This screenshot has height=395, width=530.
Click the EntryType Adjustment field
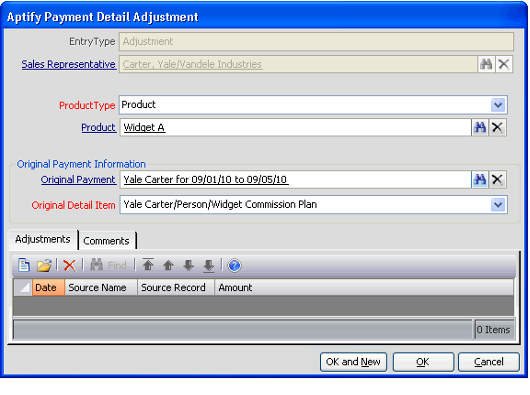316,42
